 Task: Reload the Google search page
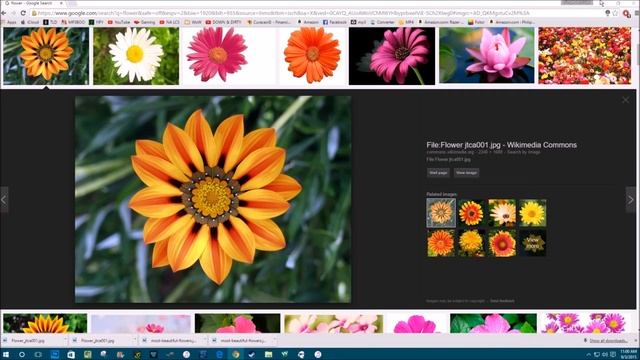click(x=23, y=13)
